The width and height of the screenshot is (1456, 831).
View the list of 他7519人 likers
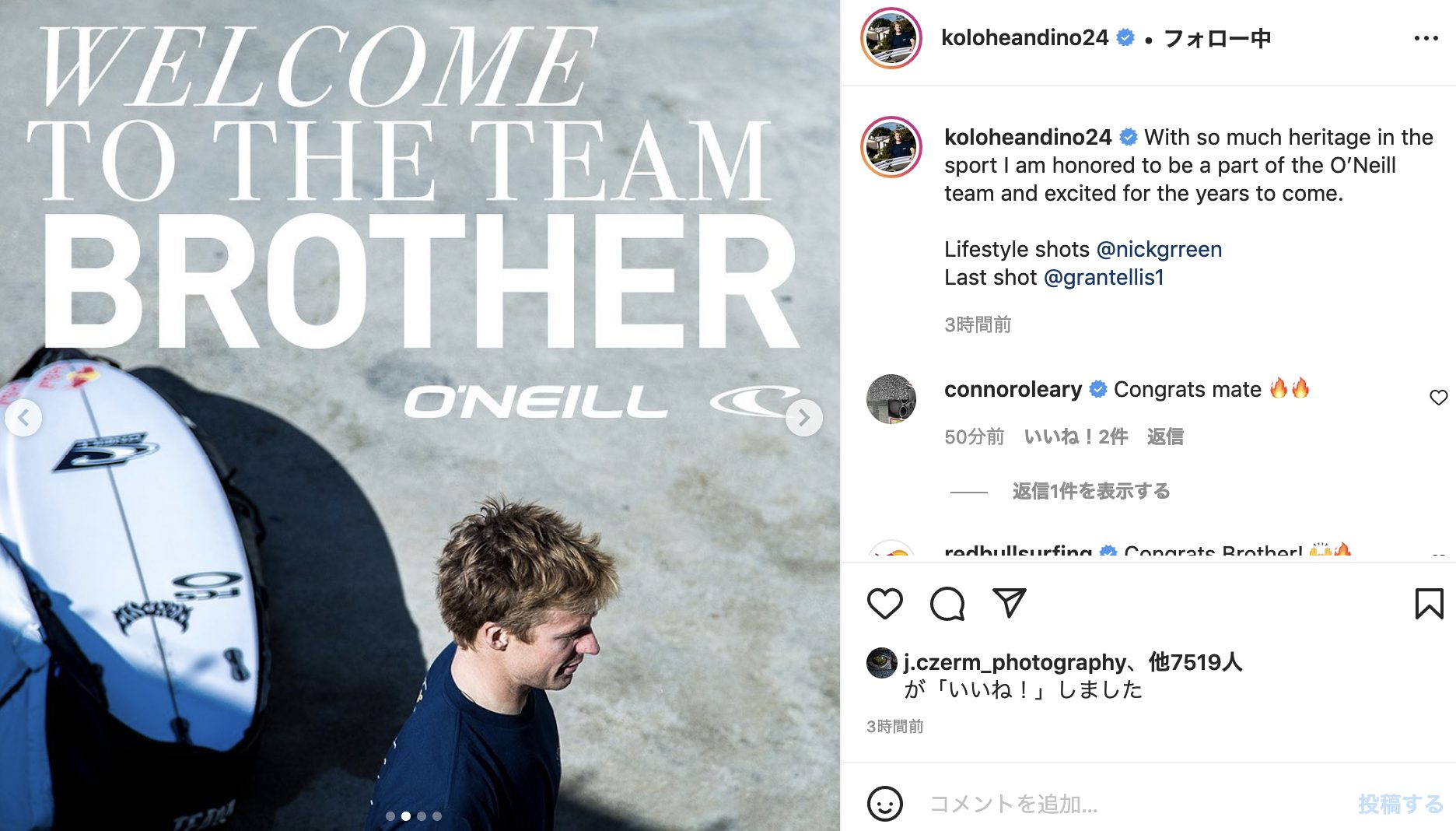pyautogui.click(x=1195, y=662)
